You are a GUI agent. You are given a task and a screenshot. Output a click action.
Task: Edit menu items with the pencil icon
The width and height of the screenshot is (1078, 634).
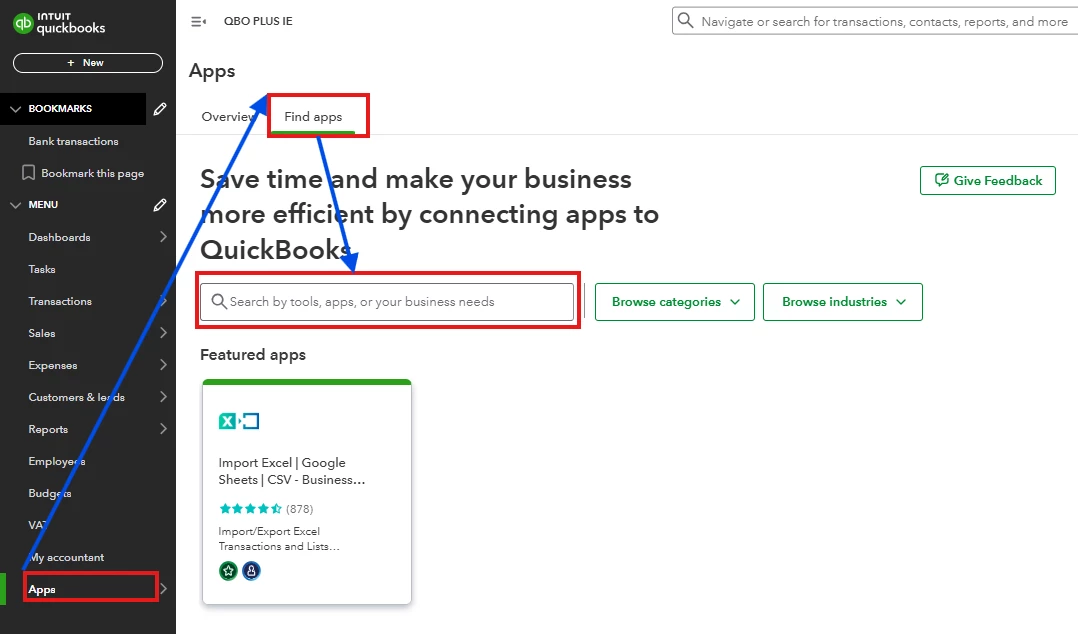tap(160, 205)
